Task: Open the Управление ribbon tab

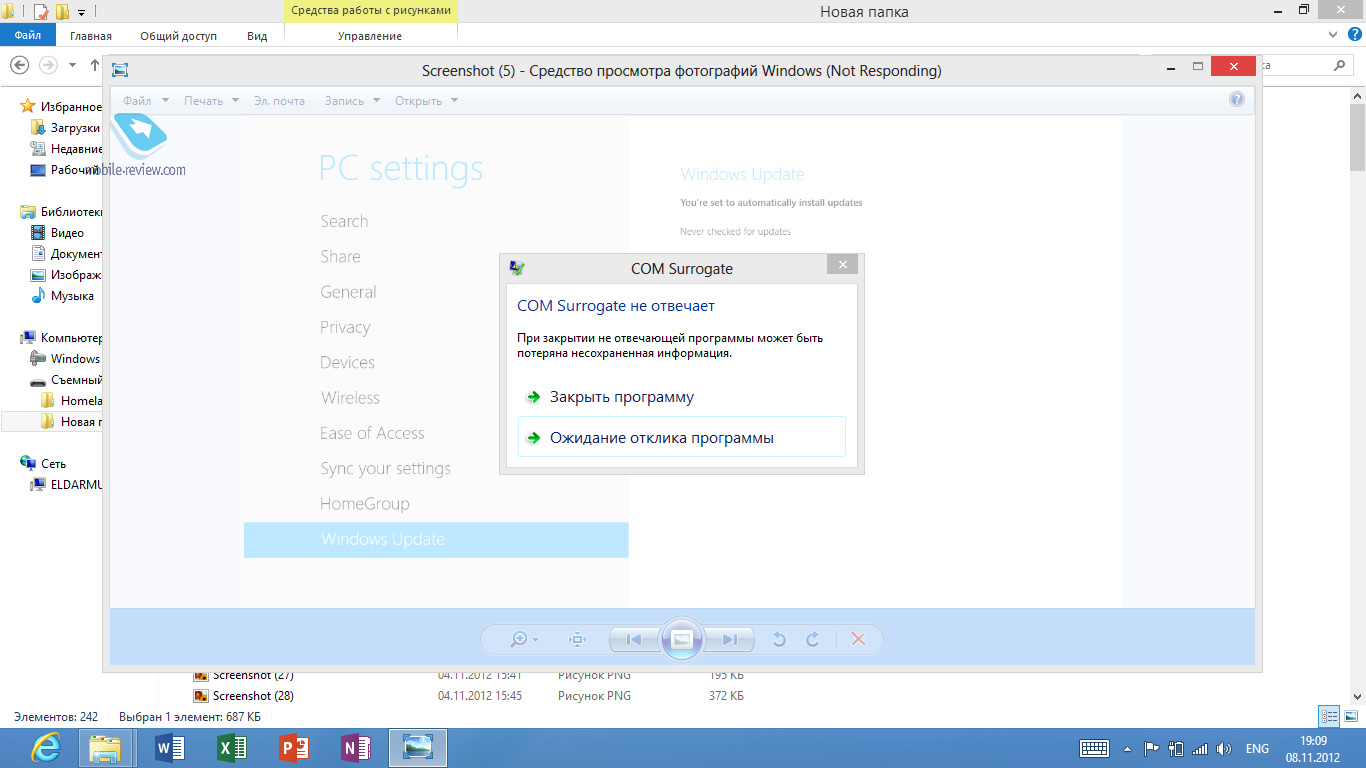Action: click(370, 35)
